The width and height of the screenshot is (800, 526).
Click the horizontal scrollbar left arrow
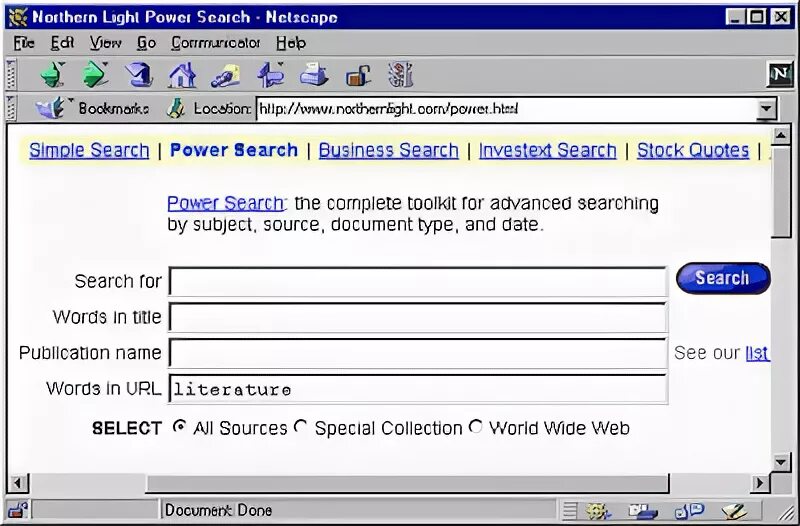click(18, 482)
